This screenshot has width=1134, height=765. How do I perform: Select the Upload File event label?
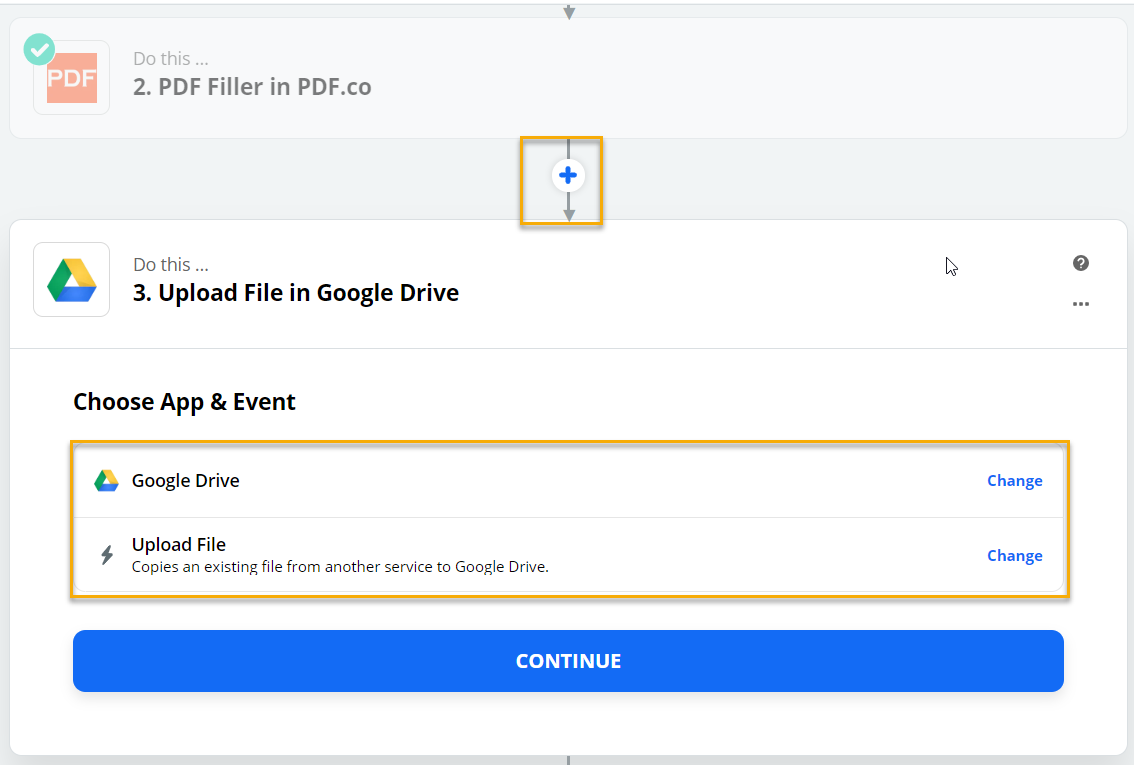click(x=179, y=544)
